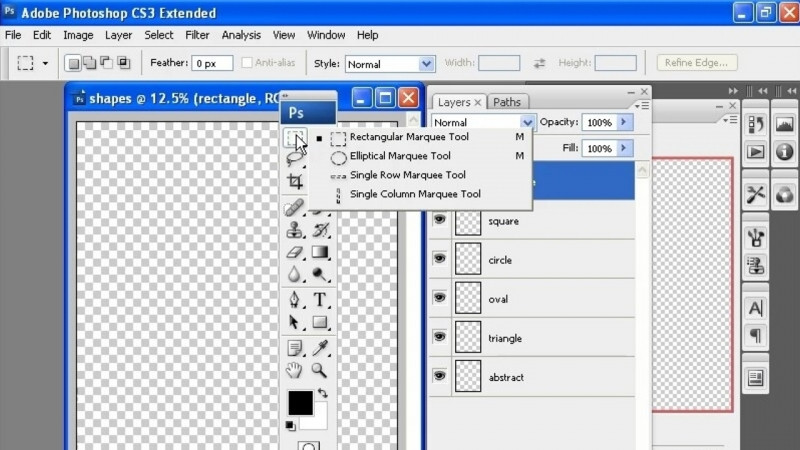This screenshot has height=450, width=800.
Task: Select the Notes tool
Action: click(x=294, y=348)
